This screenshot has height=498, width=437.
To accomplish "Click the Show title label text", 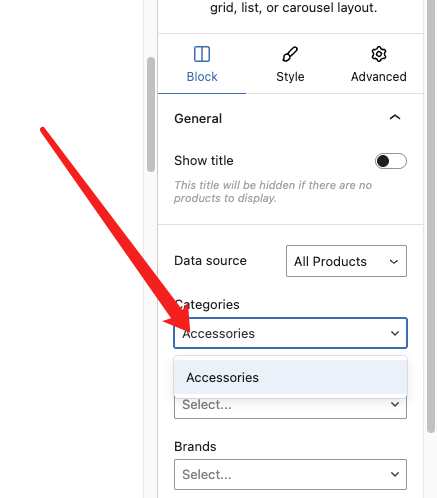I will [x=204, y=161].
